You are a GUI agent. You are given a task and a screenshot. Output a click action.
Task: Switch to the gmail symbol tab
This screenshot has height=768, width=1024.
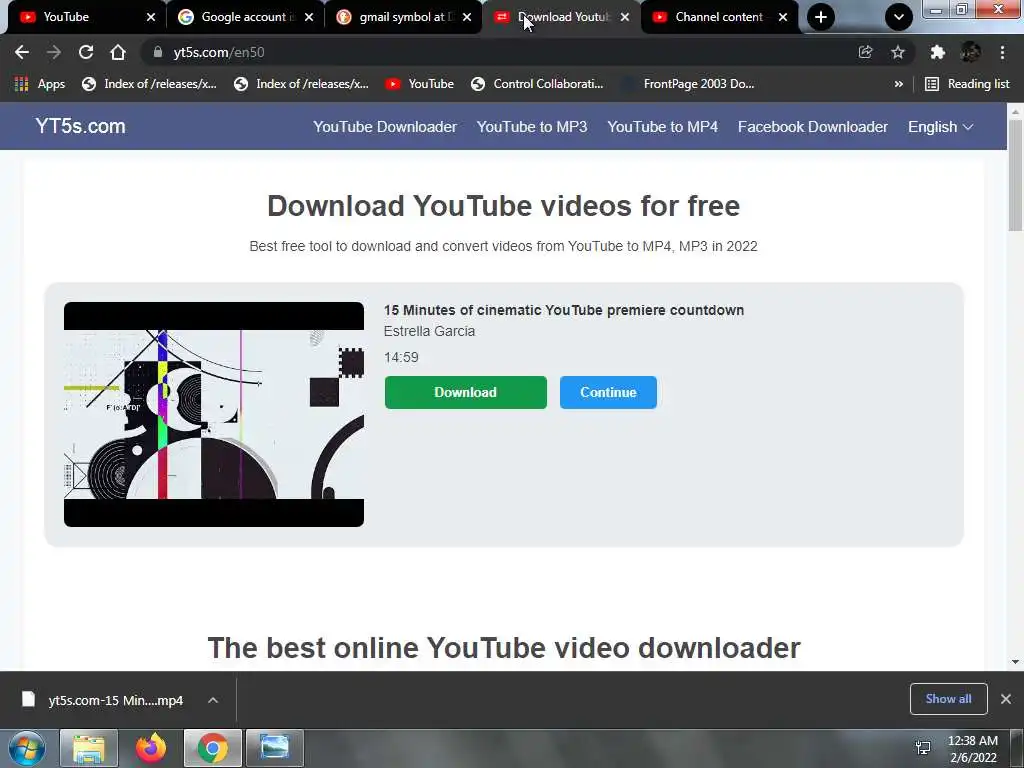396,17
